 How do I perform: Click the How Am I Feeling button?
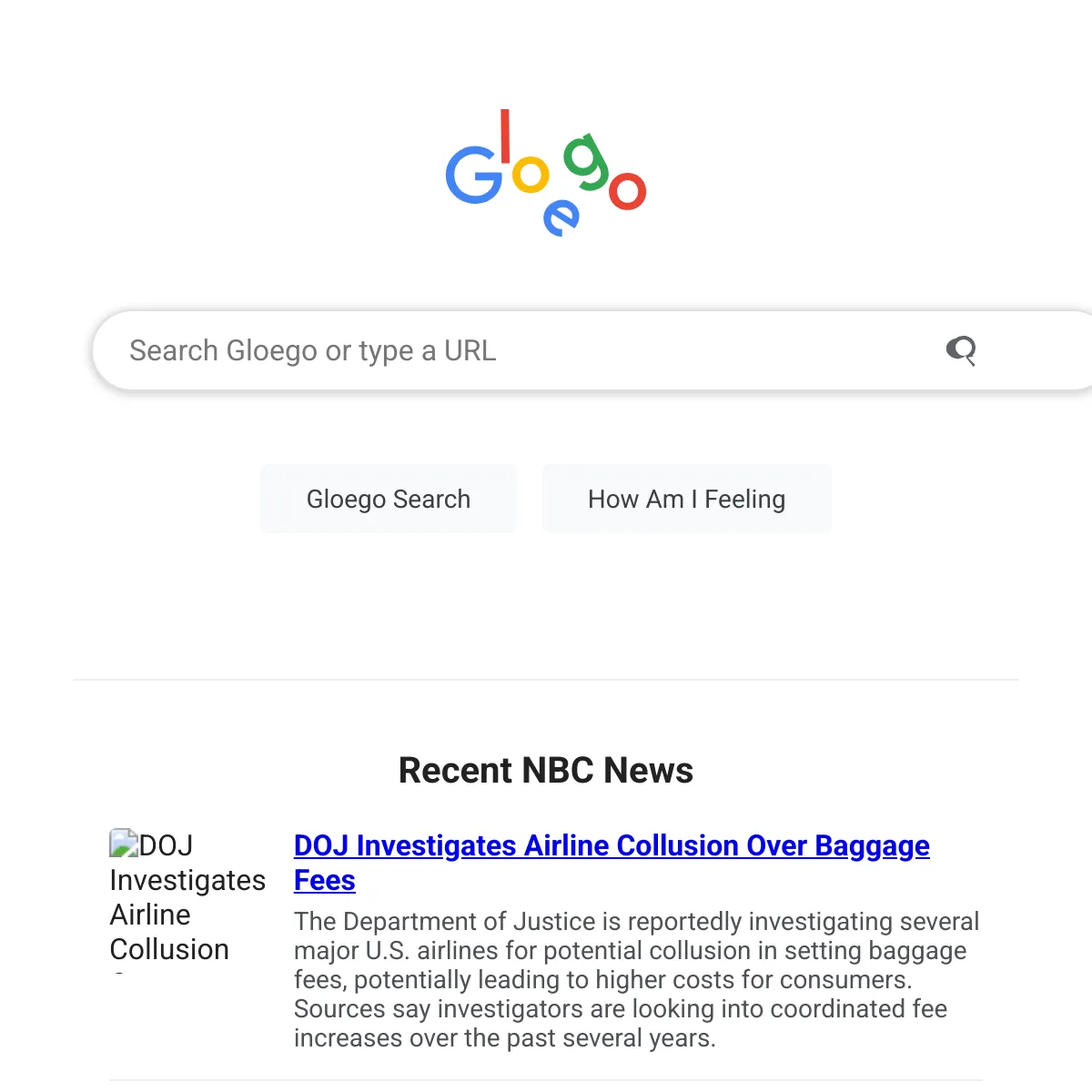687,499
